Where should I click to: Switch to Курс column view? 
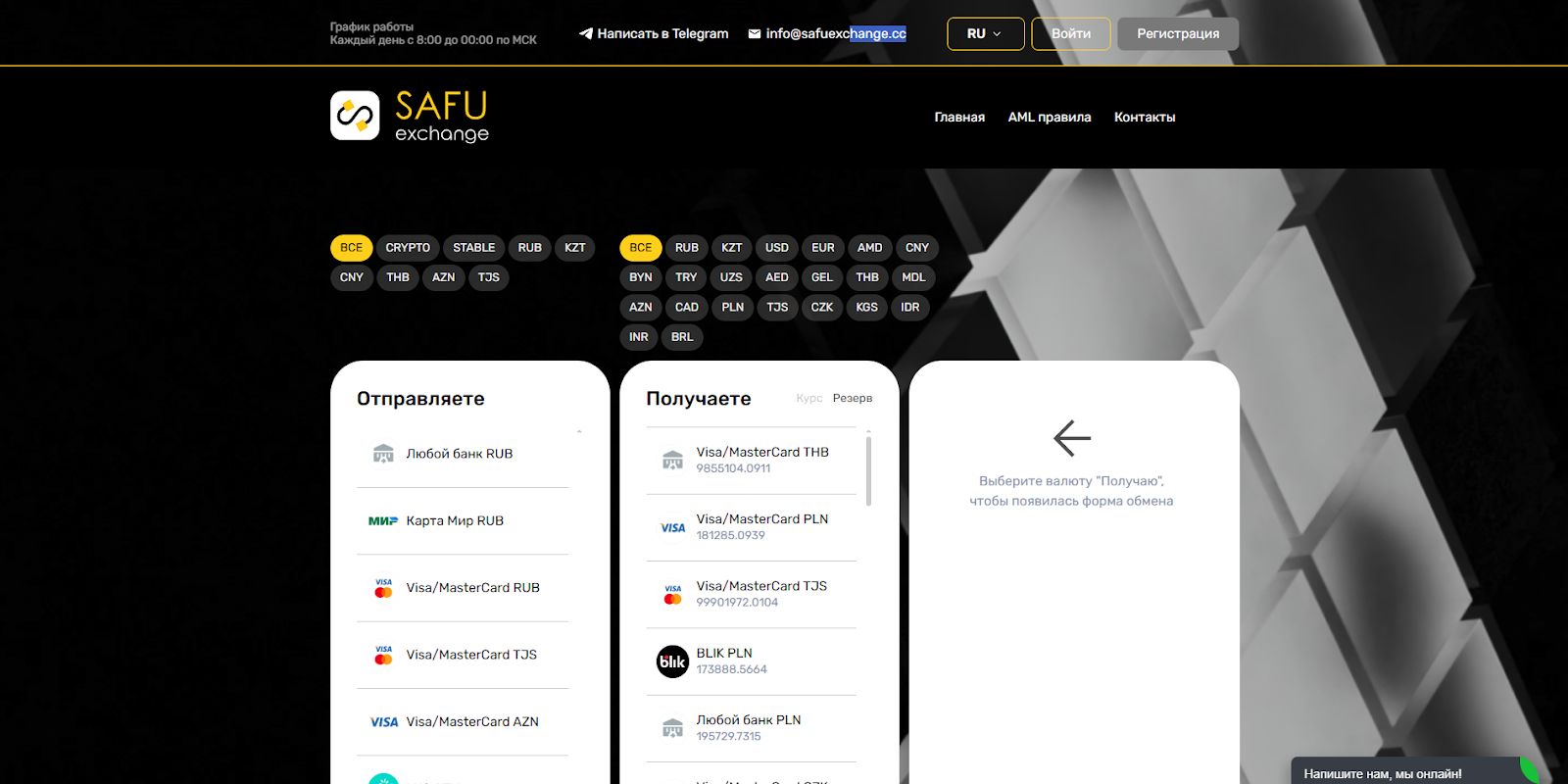pyautogui.click(x=809, y=398)
